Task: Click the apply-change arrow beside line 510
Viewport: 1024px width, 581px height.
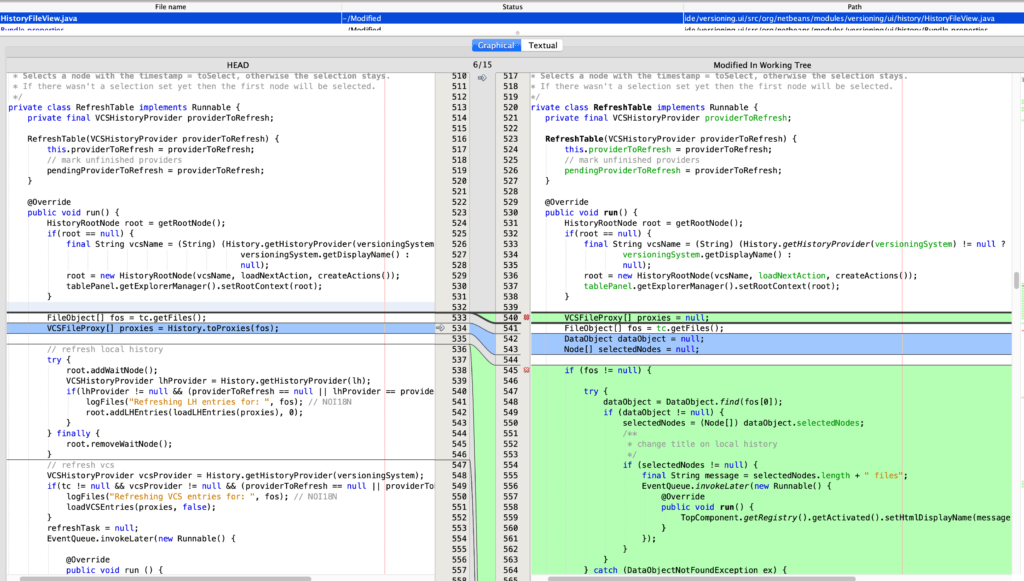Action: 482,77
